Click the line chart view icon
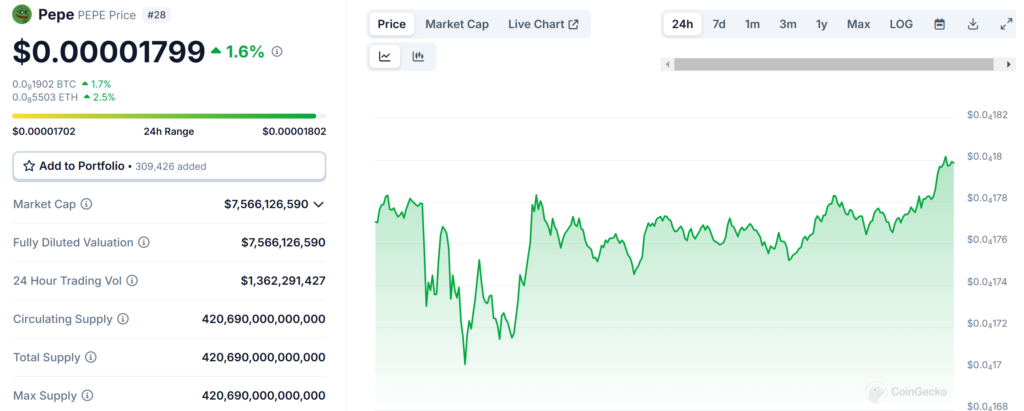Viewport: 1024px width, 411px height. click(385, 57)
